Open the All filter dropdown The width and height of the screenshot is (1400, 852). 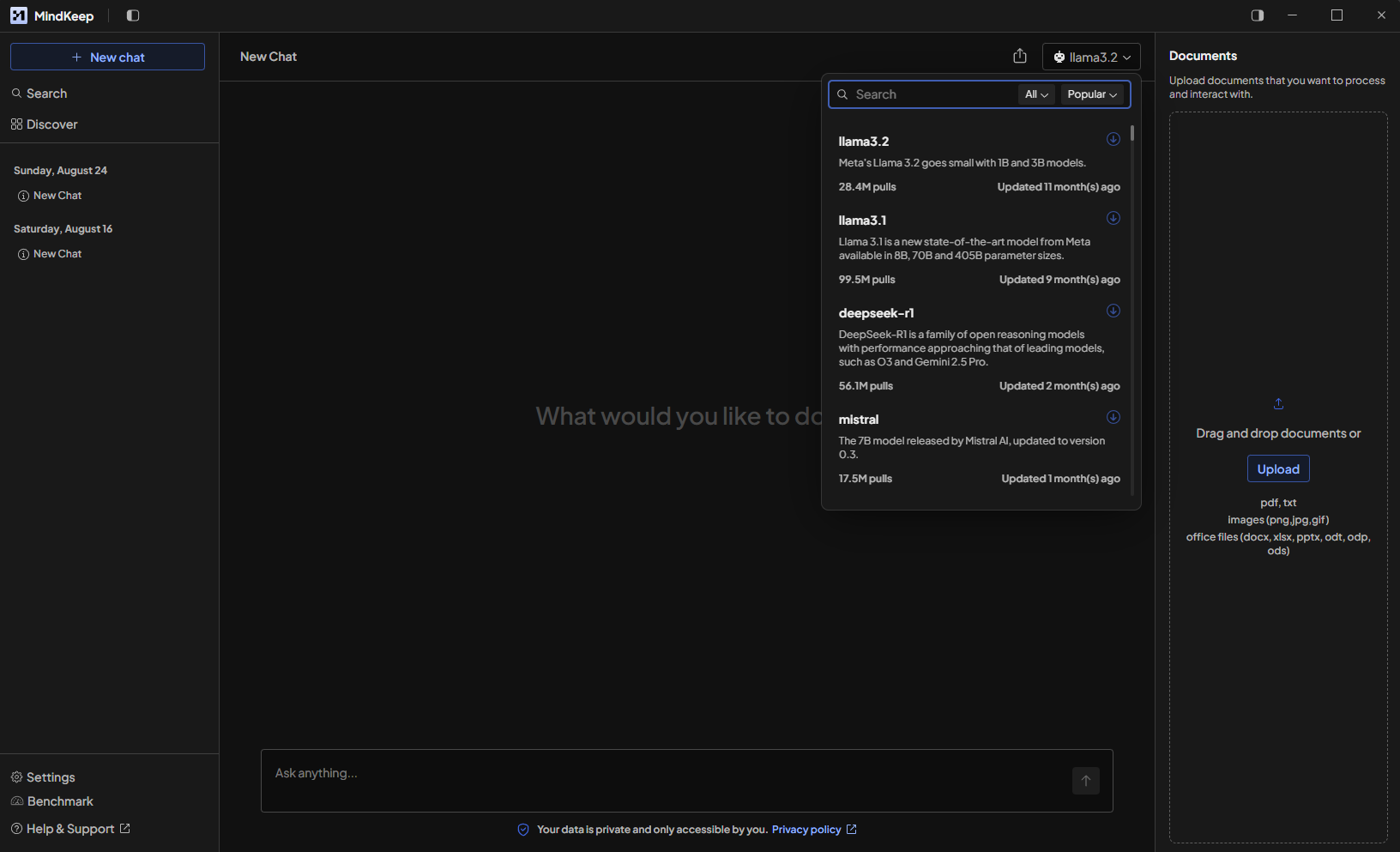(1036, 94)
